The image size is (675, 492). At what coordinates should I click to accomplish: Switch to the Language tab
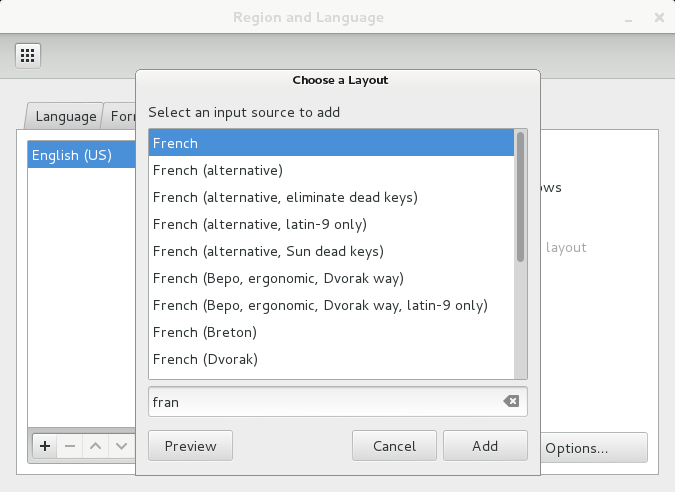(65, 116)
